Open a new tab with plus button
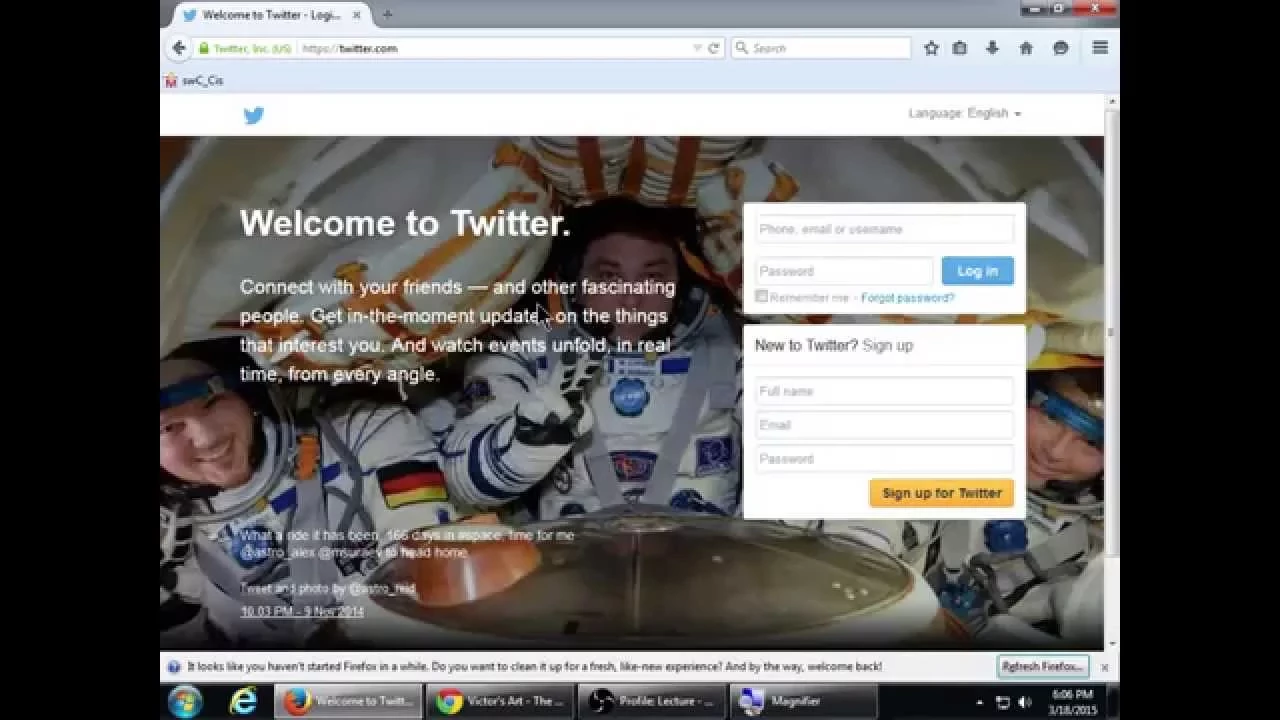1280x720 pixels. tap(387, 15)
